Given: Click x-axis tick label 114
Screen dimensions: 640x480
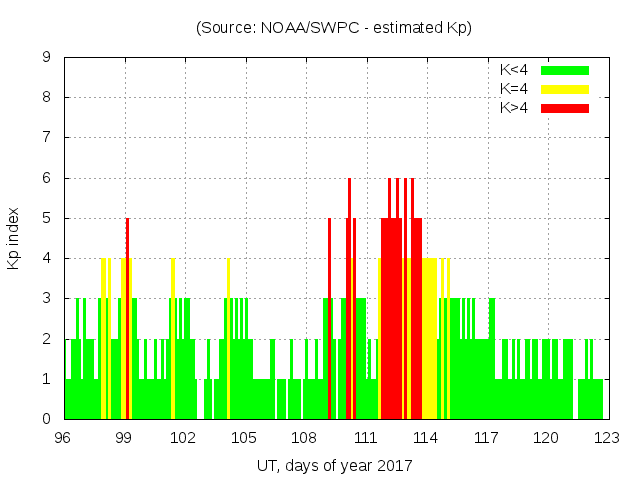Looking at the screenshot, I should click(x=425, y=438).
